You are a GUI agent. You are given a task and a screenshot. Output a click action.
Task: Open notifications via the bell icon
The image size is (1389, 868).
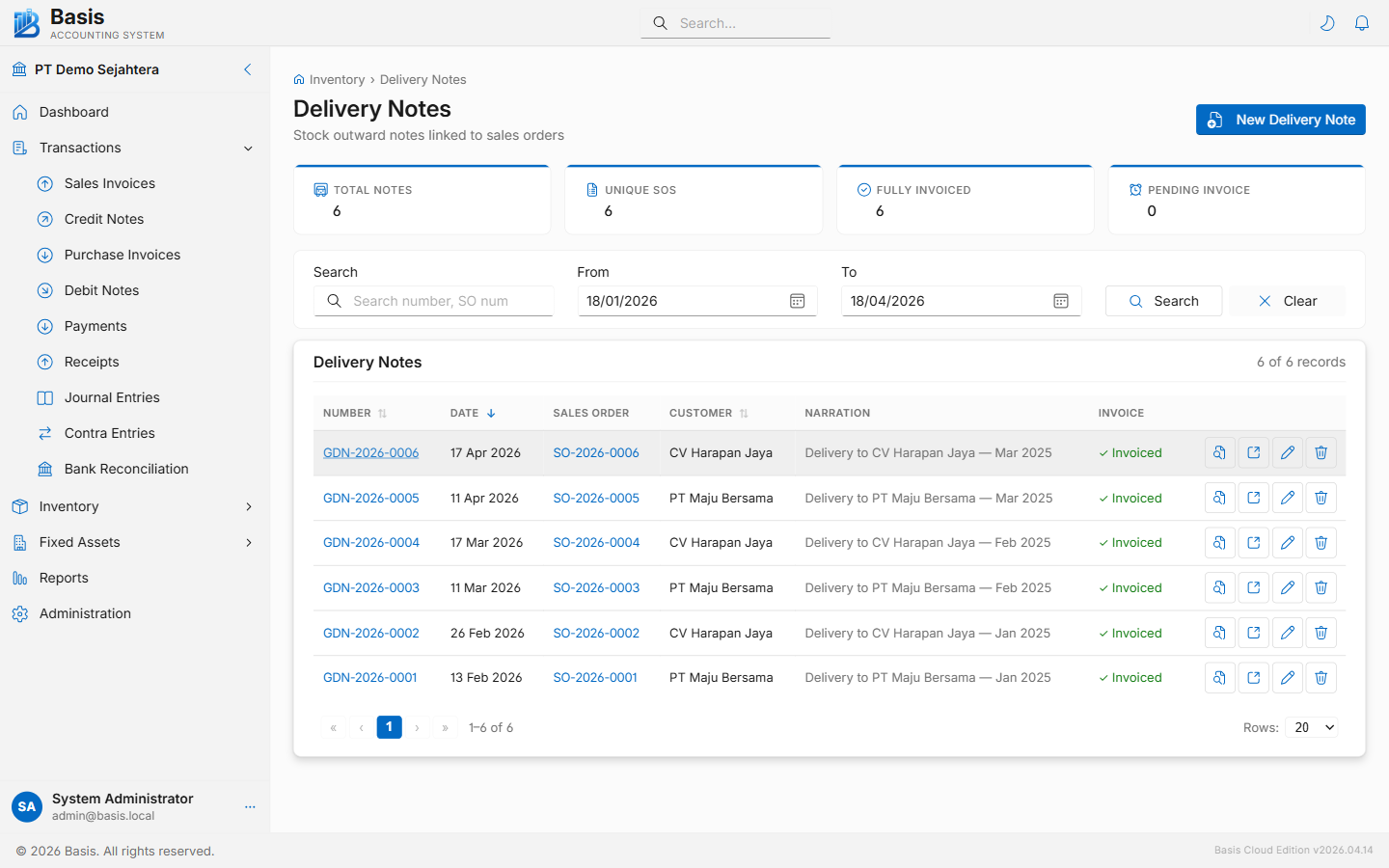pos(1362,22)
